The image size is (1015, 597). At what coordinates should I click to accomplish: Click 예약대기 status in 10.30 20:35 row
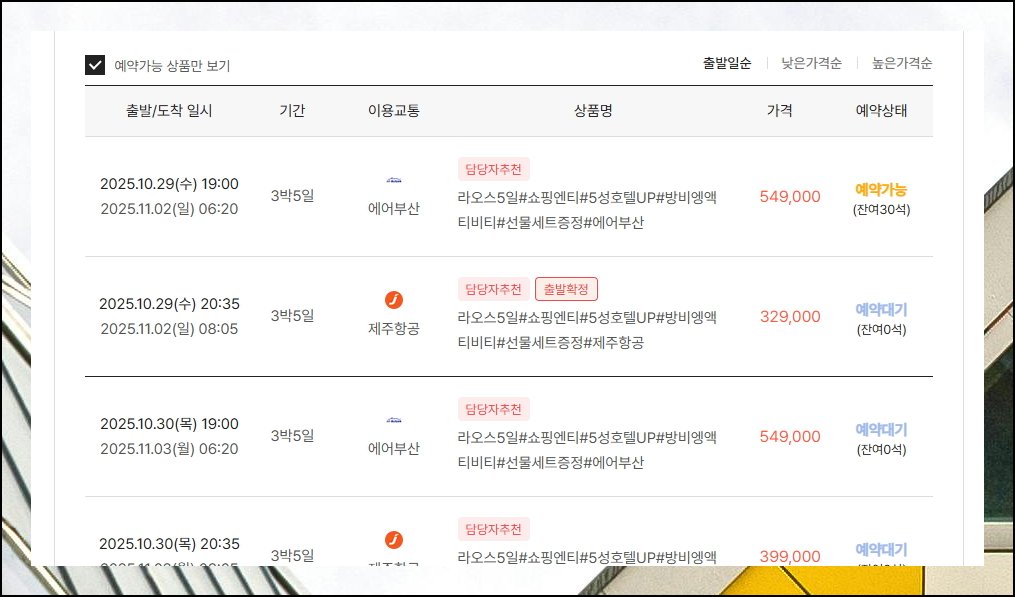(x=881, y=550)
